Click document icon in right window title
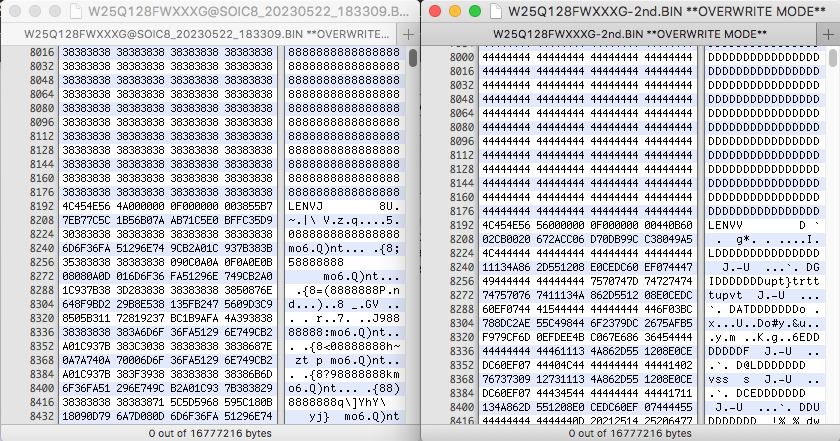The height and width of the screenshot is (441, 840). tap(497, 11)
